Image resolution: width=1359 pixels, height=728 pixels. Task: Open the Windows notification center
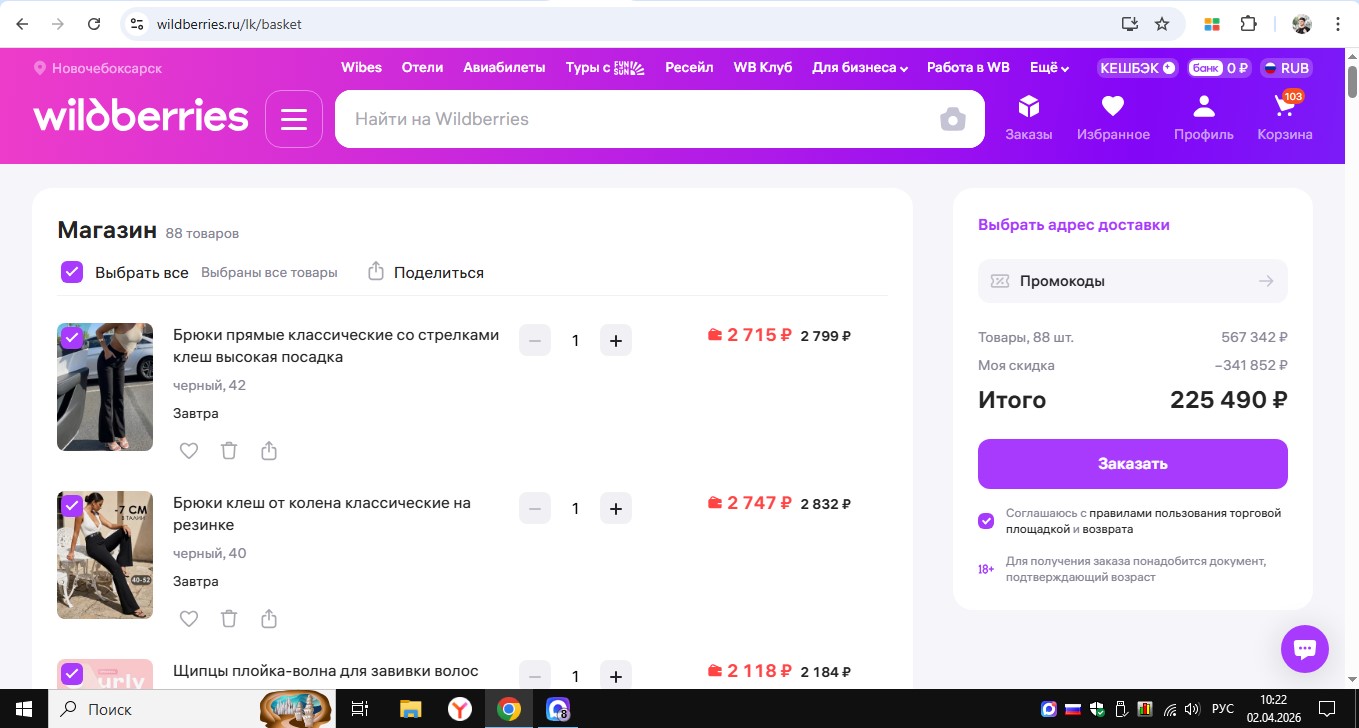point(1326,709)
